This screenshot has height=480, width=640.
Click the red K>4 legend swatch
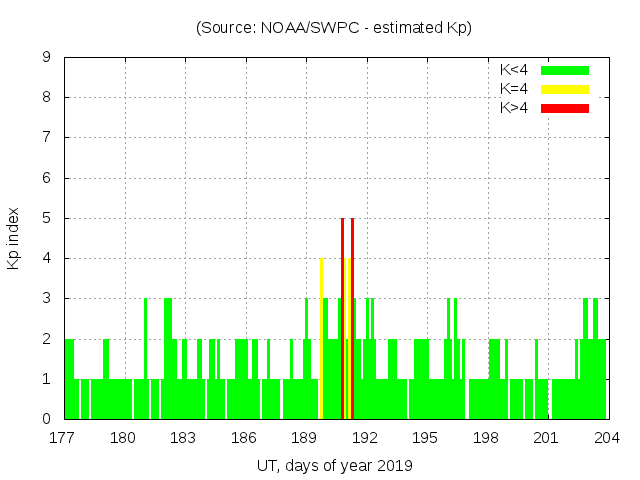[x=565, y=108]
